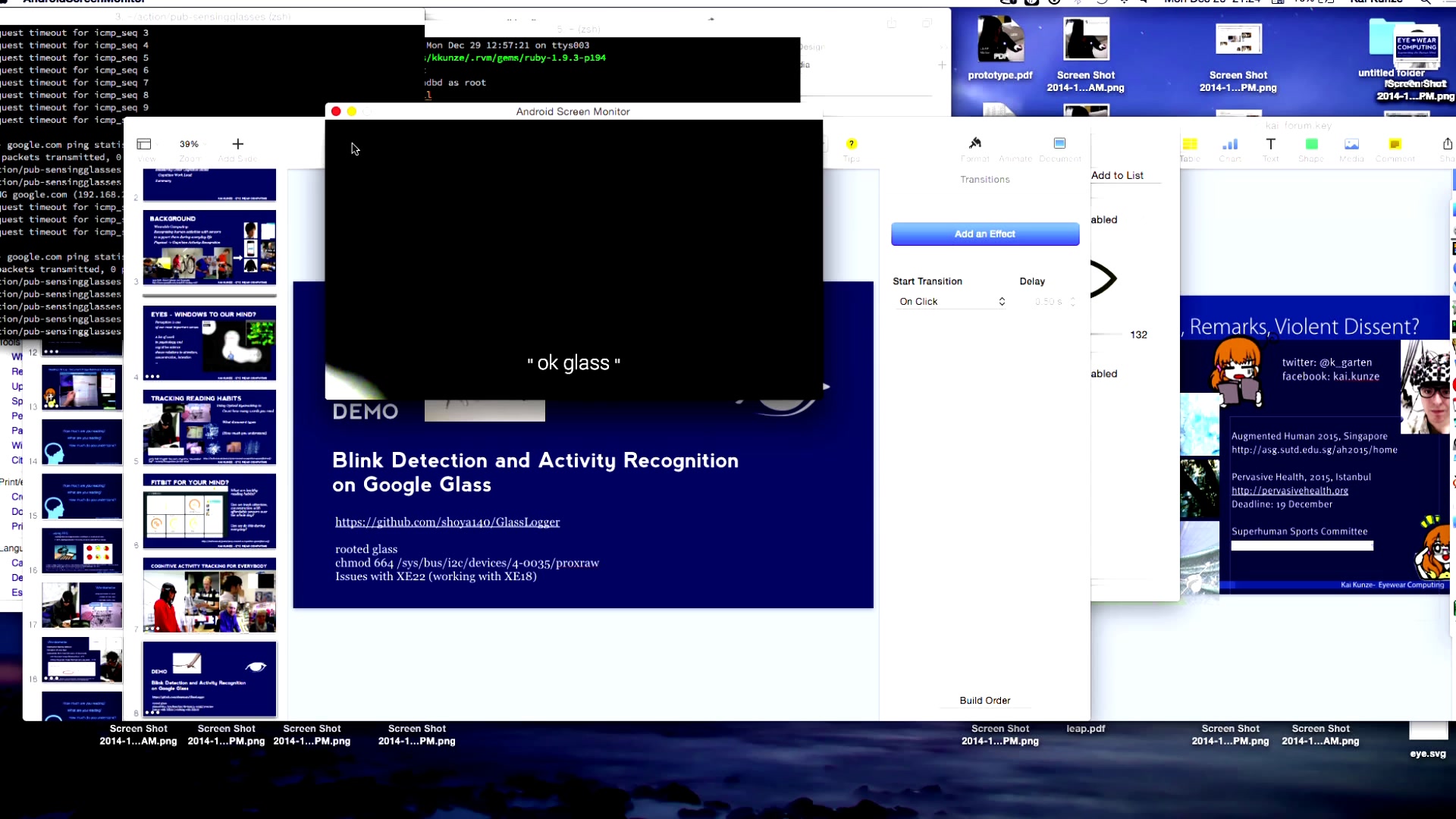Click the Build Order button
Viewport: 1456px width, 819px height.
(x=984, y=700)
